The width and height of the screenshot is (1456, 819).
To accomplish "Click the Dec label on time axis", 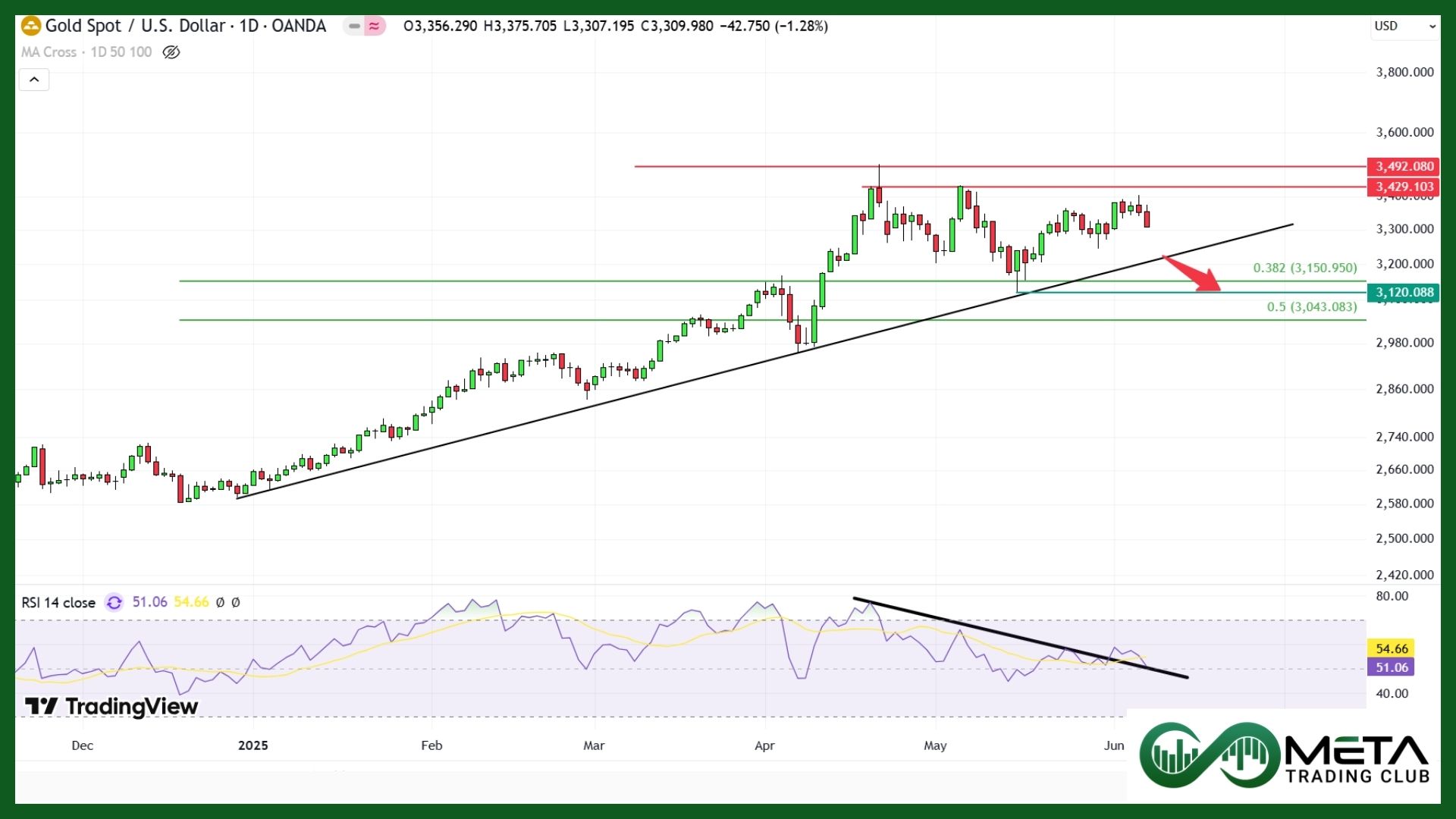I will 82,745.
